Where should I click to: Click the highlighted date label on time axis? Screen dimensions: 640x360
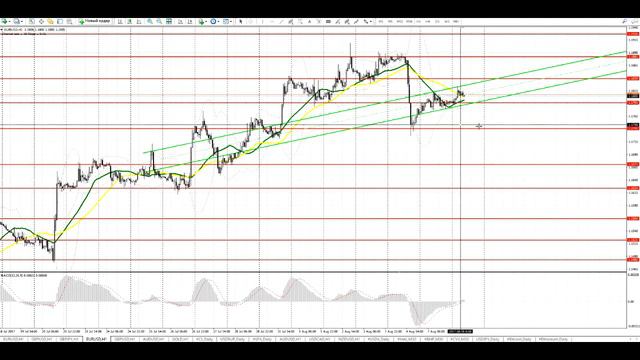pyautogui.click(x=460, y=331)
